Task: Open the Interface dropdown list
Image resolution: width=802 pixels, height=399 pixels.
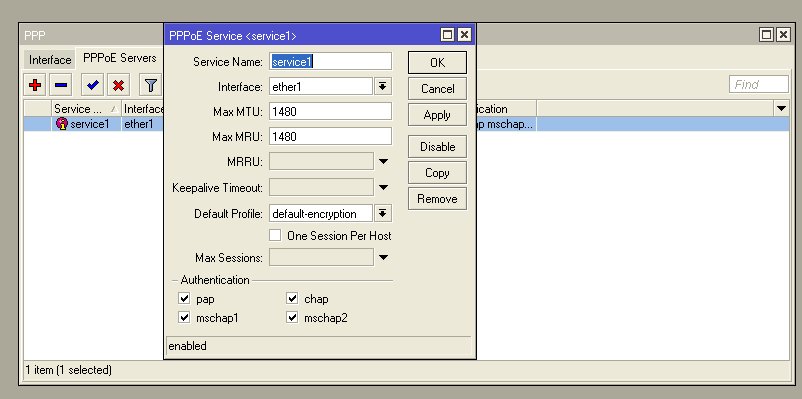Action: pos(383,86)
